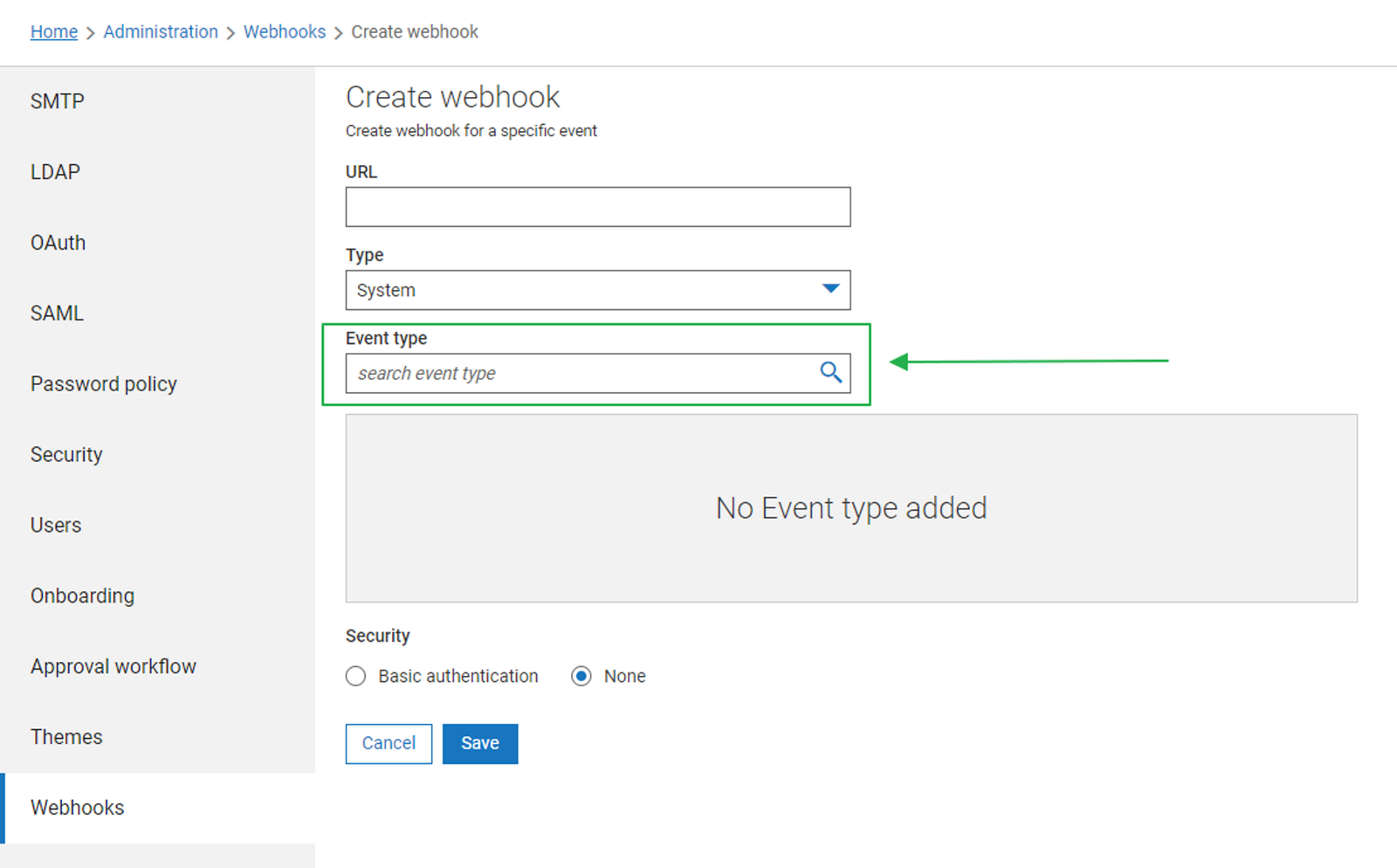The image size is (1397, 868).
Task: Click the event type search magnifier icon
Action: [830, 373]
